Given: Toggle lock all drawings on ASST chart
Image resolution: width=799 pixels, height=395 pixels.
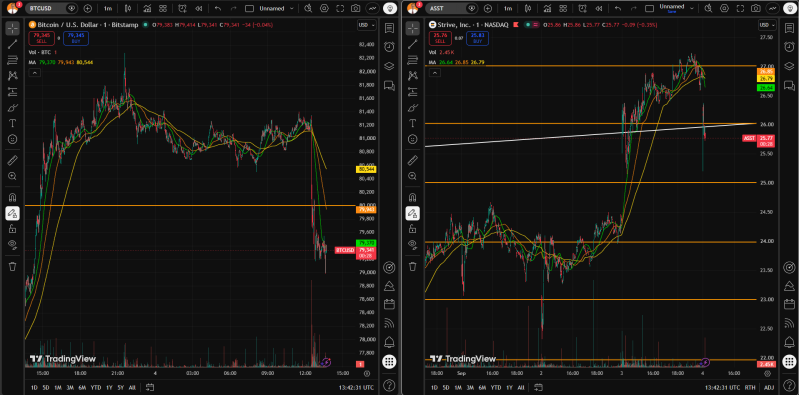Looking at the screenshot, I should (413, 229).
